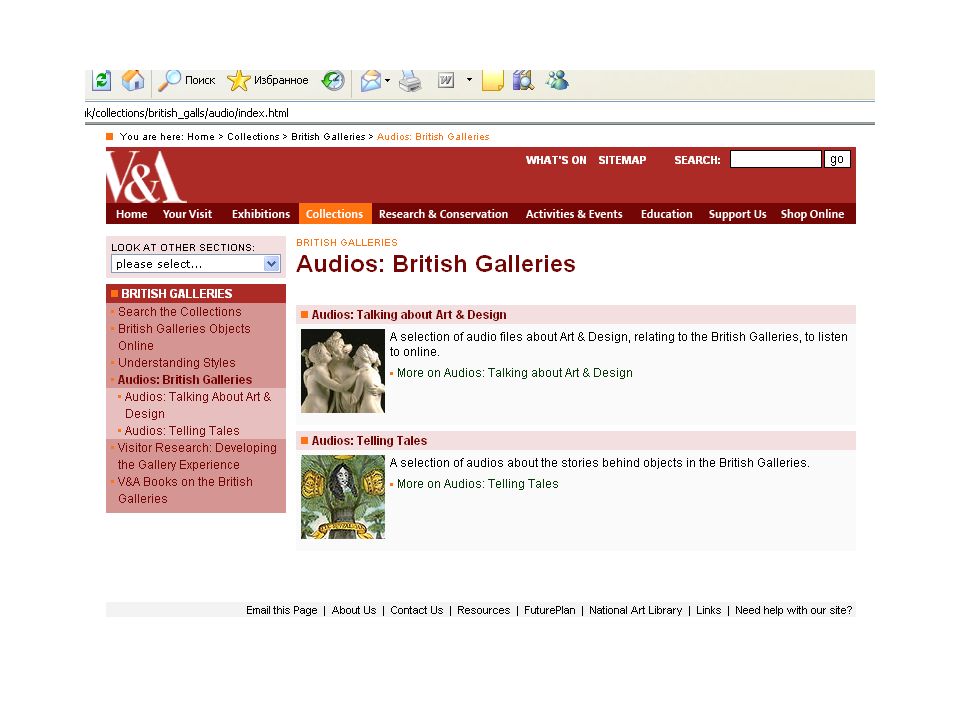The height and width of the screenshot is (720, 960).
Task: Click the Collections breadcrumb link
Action: [x=253, y=137]
